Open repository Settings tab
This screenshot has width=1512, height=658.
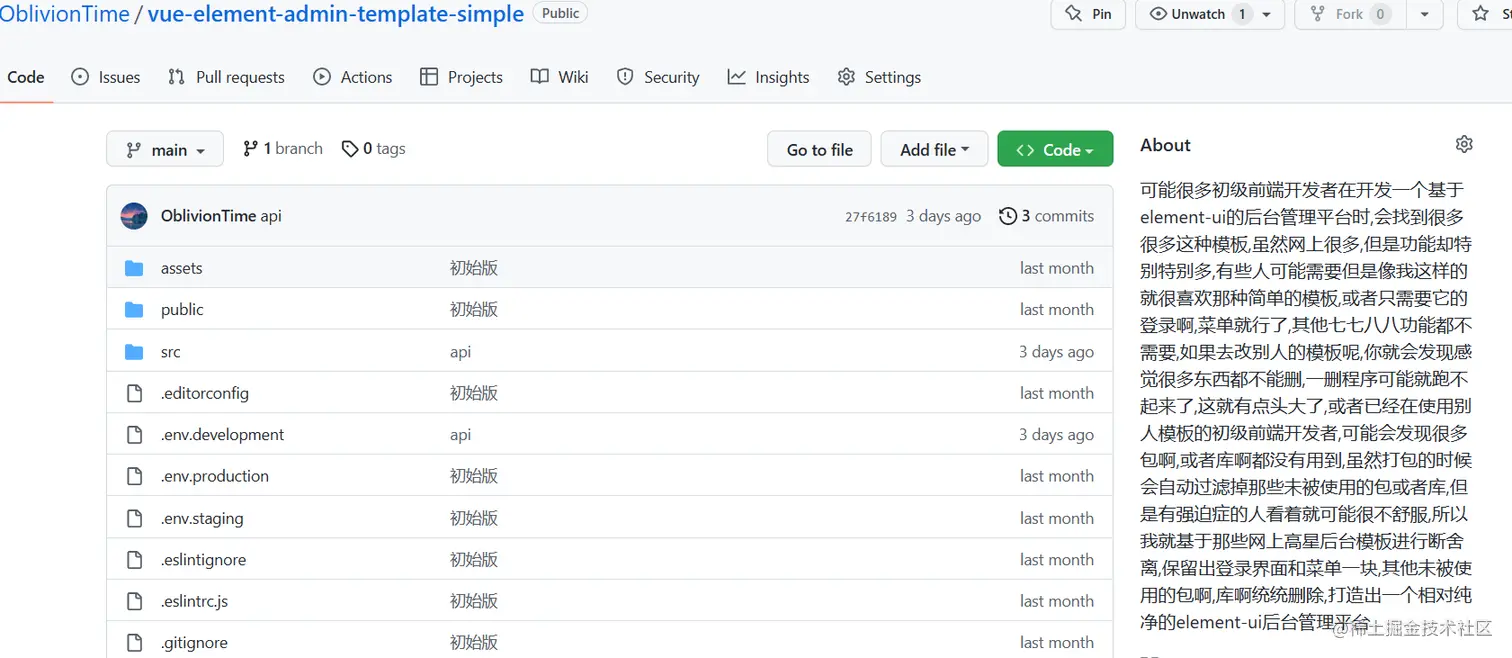coord(879,77)
